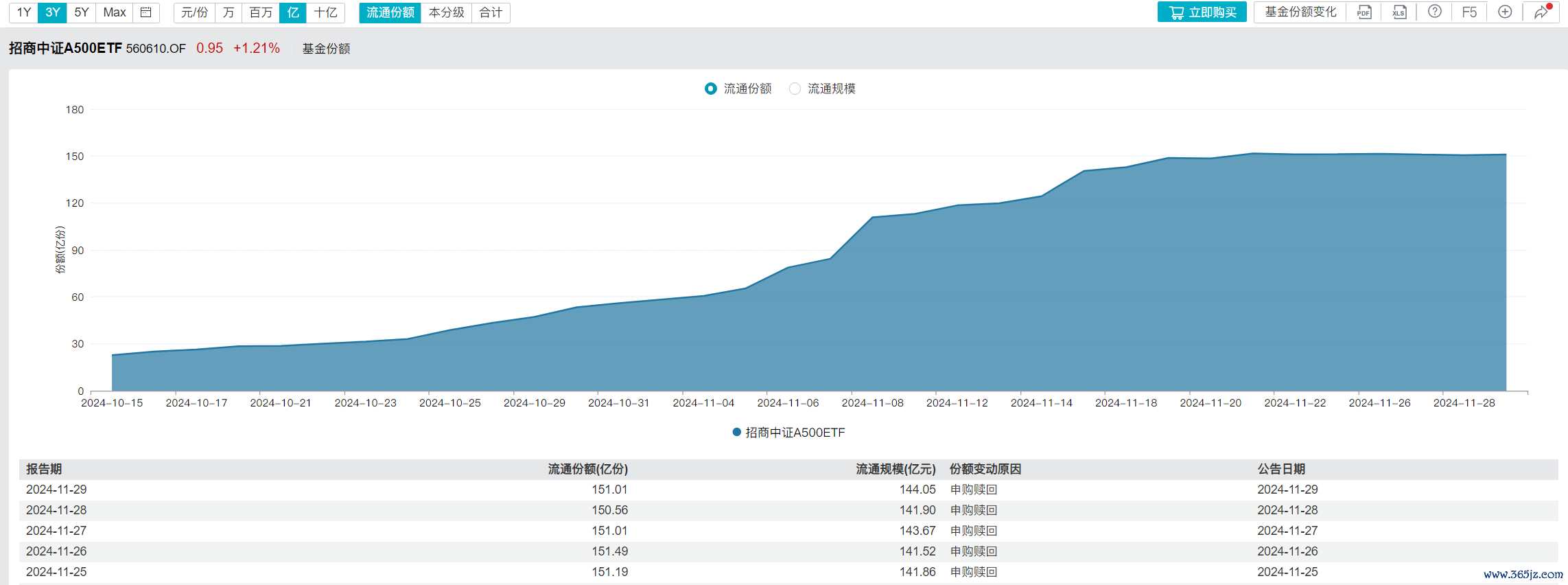Switch time range to Max
1568x585 pixels.
tap(115, 12)
